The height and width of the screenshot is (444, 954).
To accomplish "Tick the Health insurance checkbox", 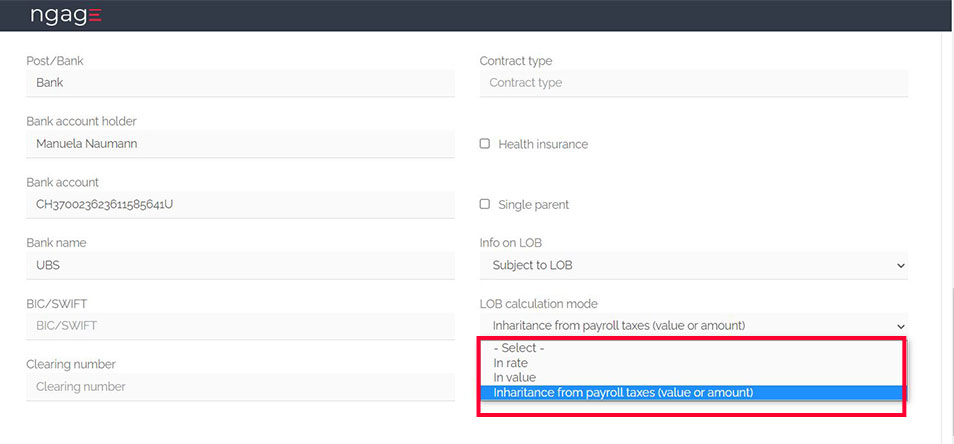I will point(485,144).
